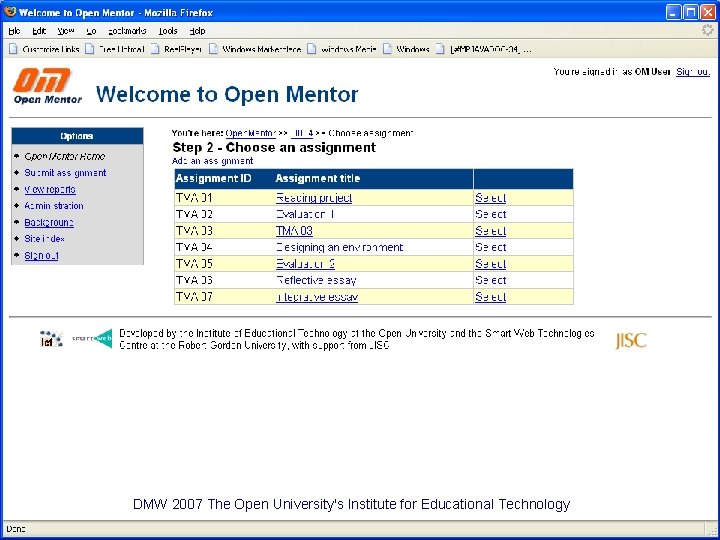The image size is (720, 540).
Task: Open the Integrative essay assignment title
Action: click(x=317, y=297)
